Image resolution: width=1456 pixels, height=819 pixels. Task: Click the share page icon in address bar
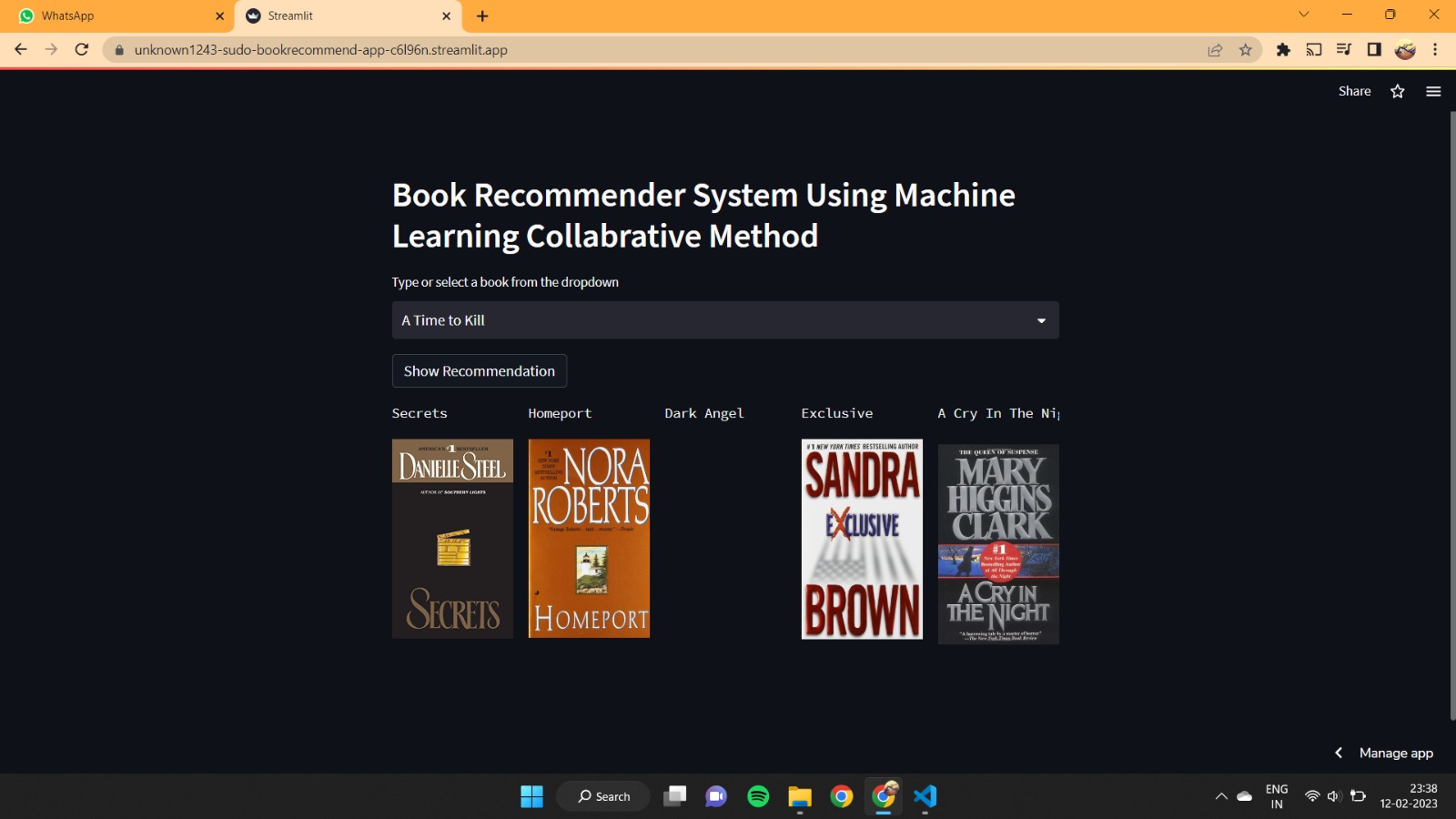point(1215,50)
